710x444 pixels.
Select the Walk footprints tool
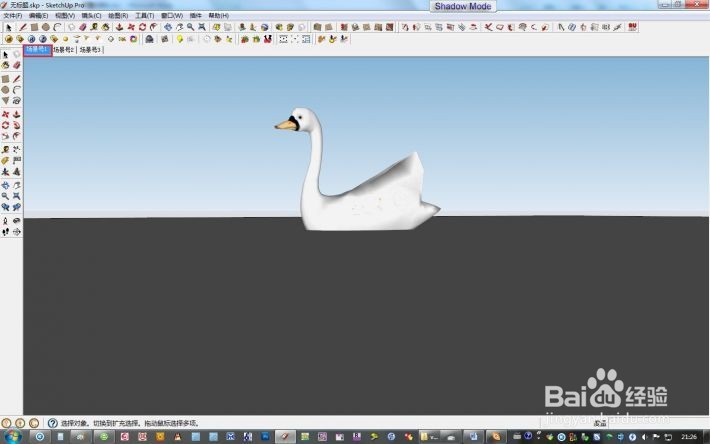click(x=5, y=232)
